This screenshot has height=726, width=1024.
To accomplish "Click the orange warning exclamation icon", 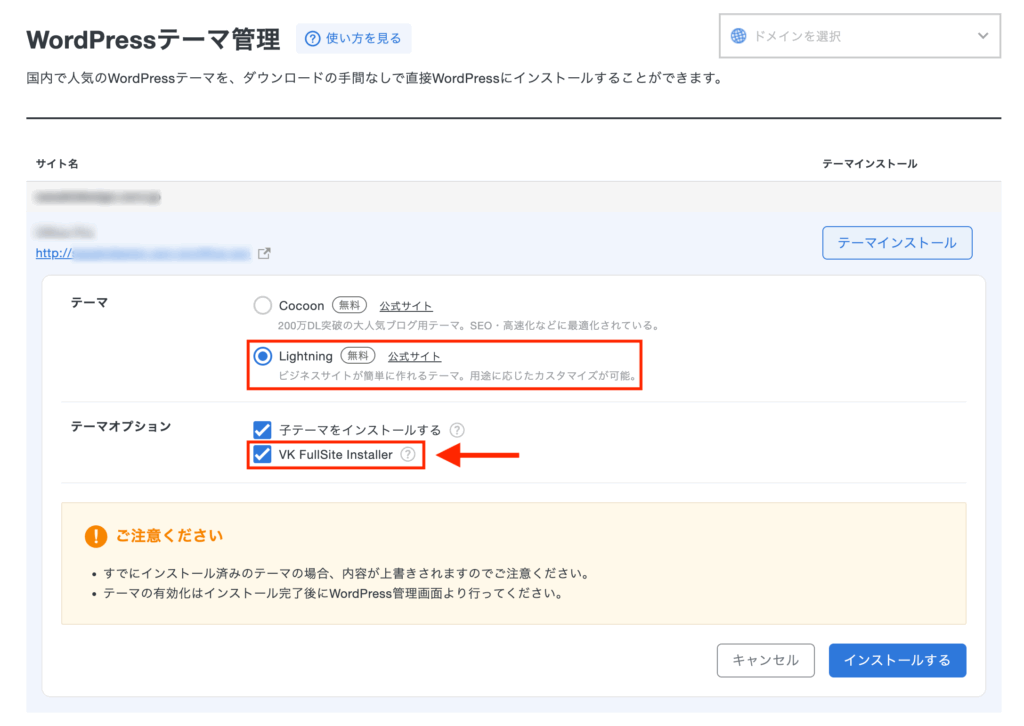I will click(96, 536).
